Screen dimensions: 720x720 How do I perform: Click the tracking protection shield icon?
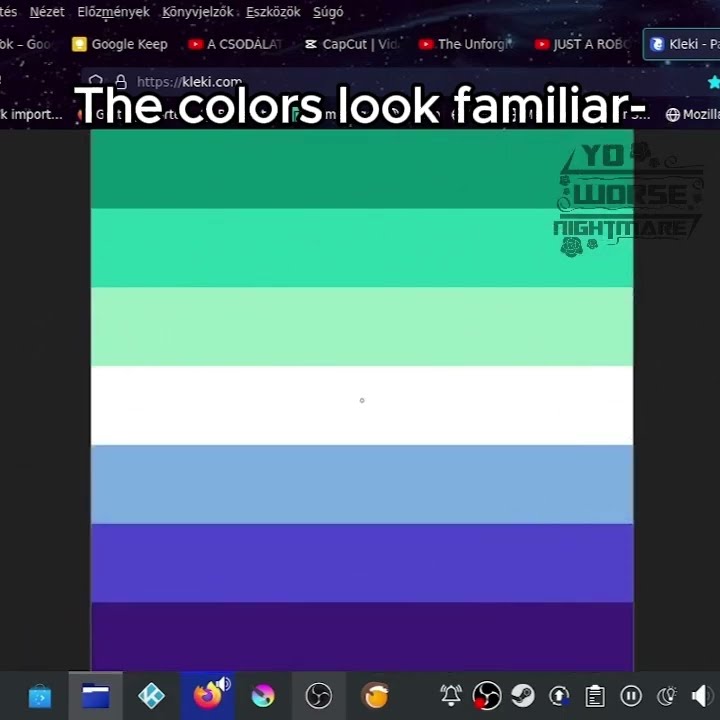click(x=96, y=80)
